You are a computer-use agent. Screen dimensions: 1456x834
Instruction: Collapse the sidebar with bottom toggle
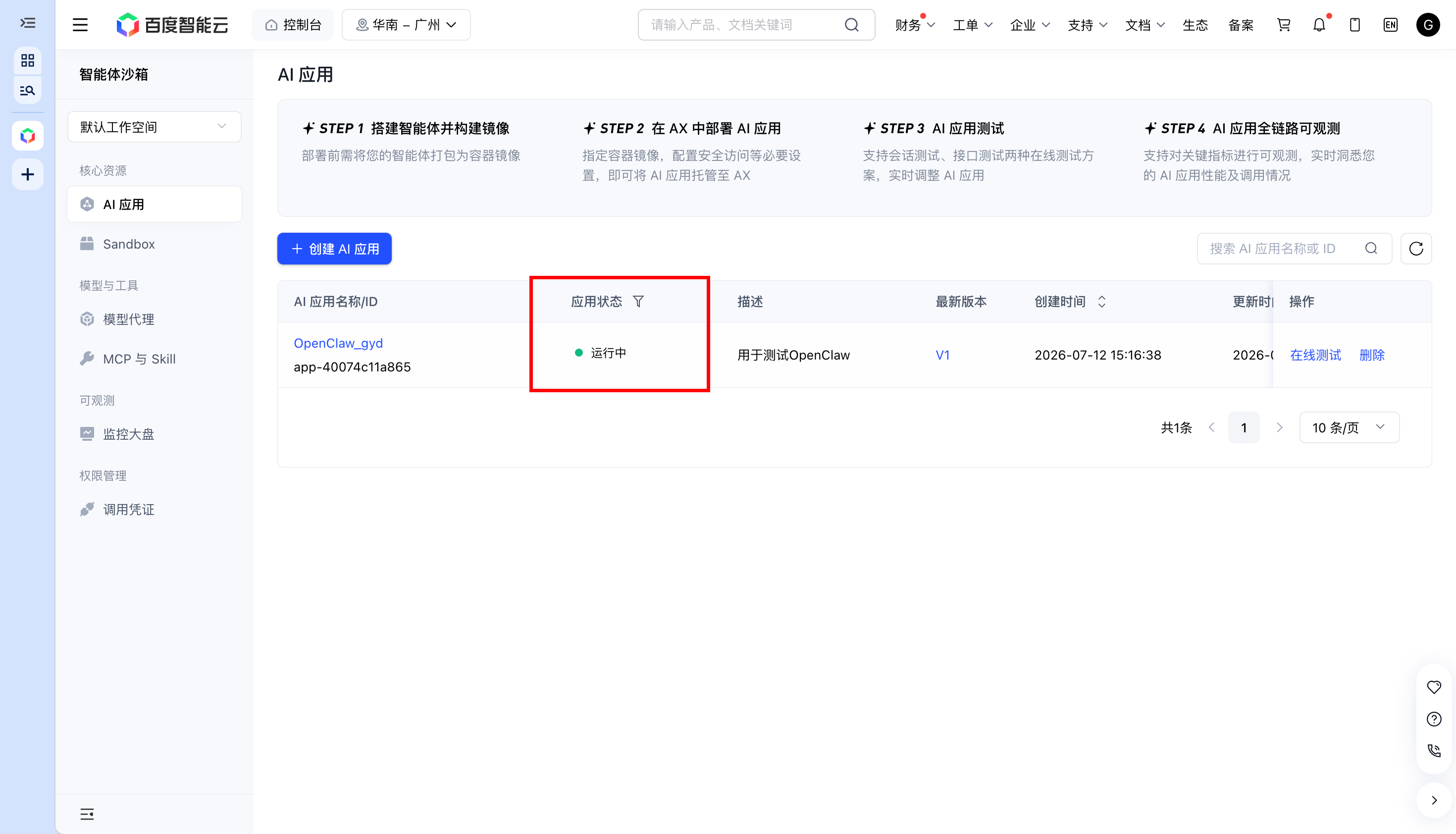pos(87,814)
